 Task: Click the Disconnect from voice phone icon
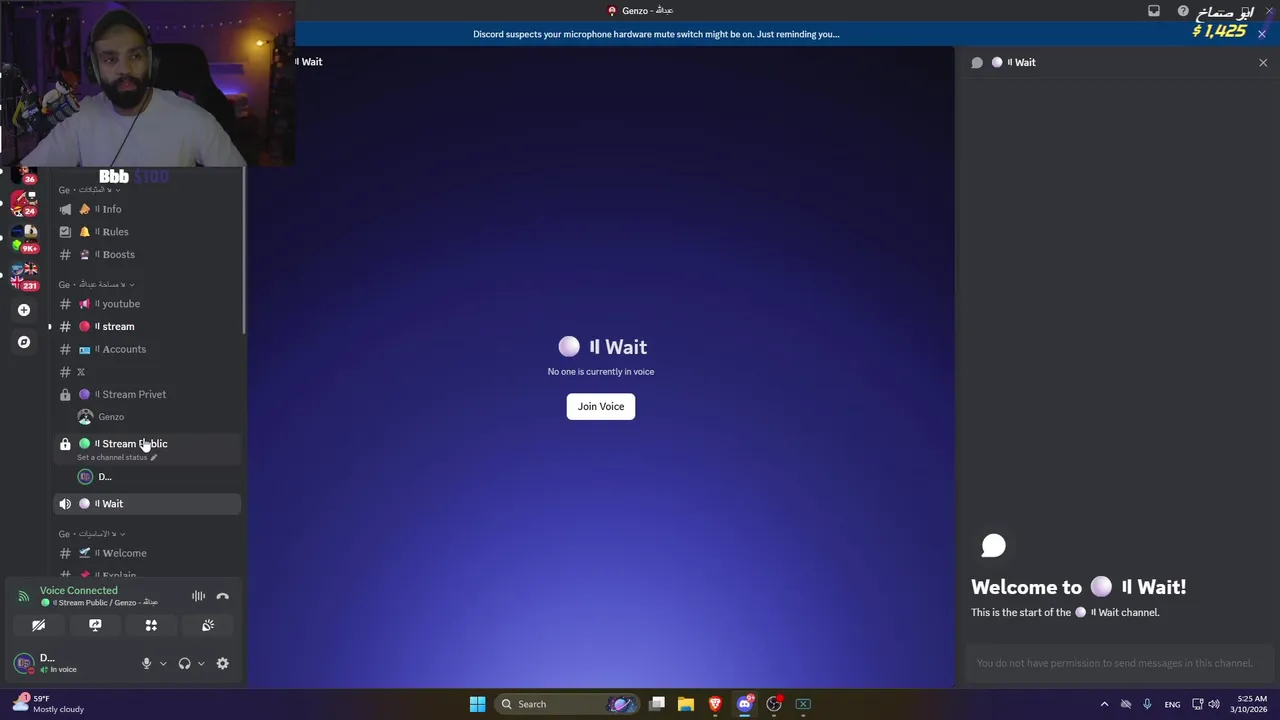tap(223, 596)
